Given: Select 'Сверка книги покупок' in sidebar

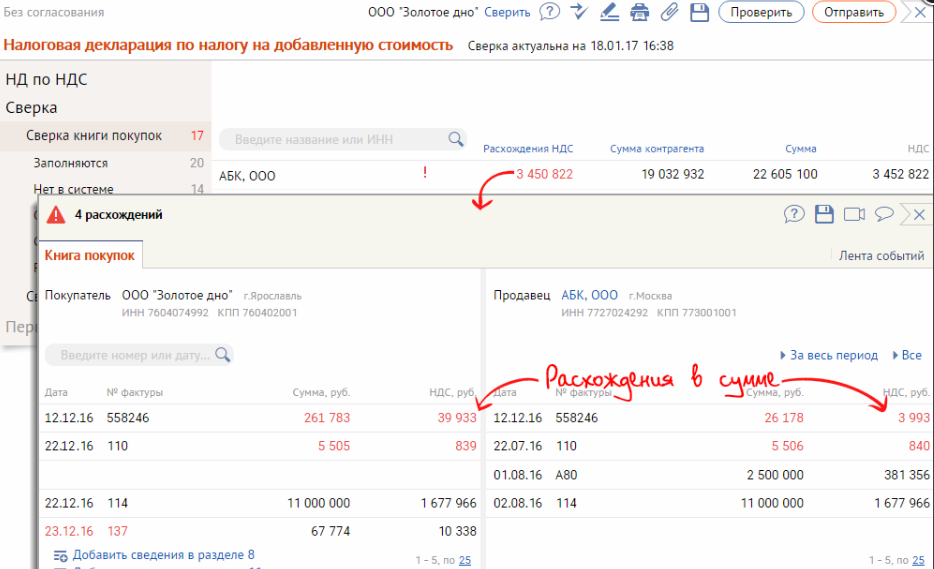Looking at the screenshot, I should click(94, 136).
